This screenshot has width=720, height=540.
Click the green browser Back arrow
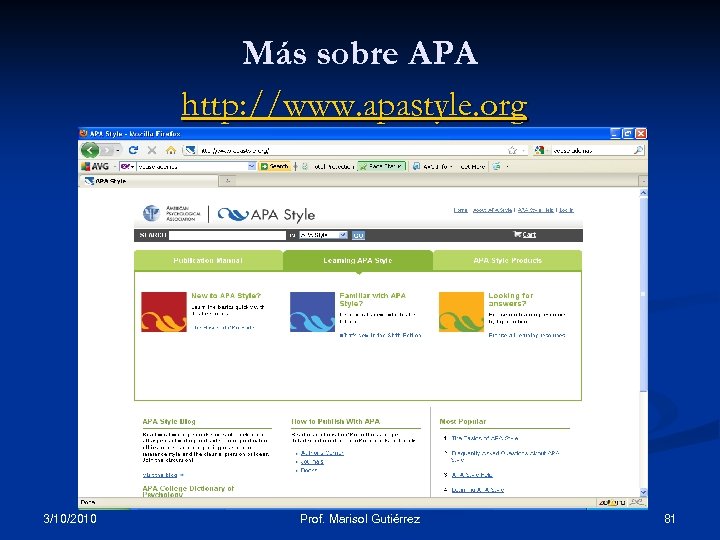(90, 150)
